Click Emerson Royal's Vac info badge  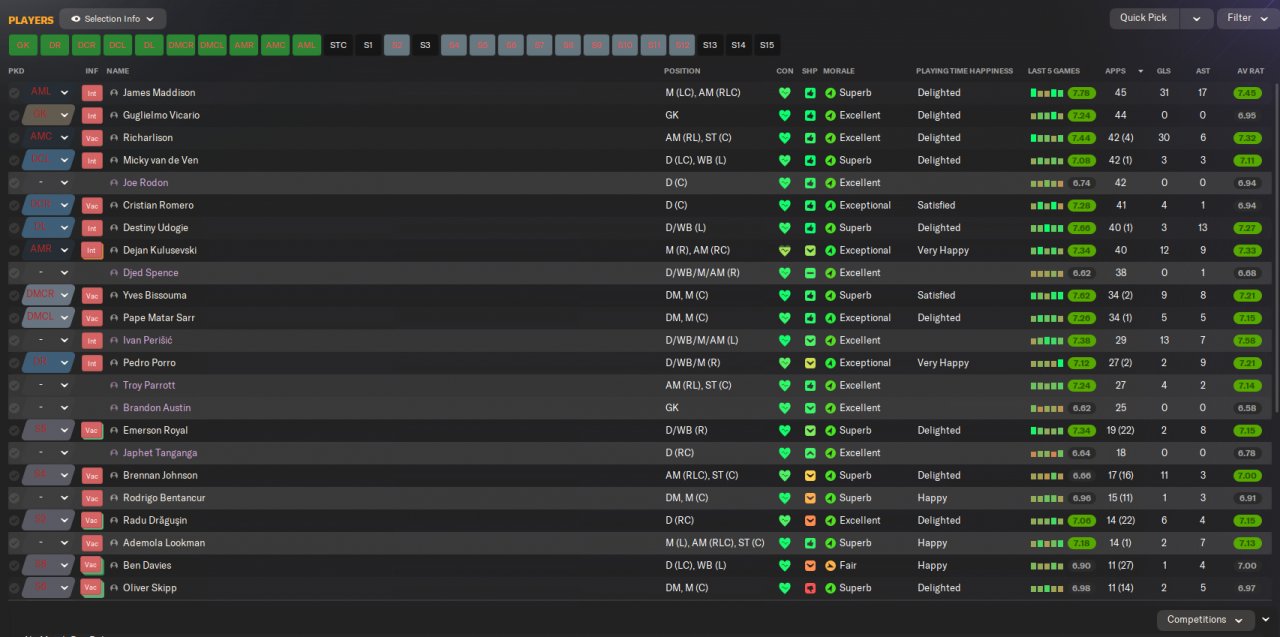[x=92, y=431]
